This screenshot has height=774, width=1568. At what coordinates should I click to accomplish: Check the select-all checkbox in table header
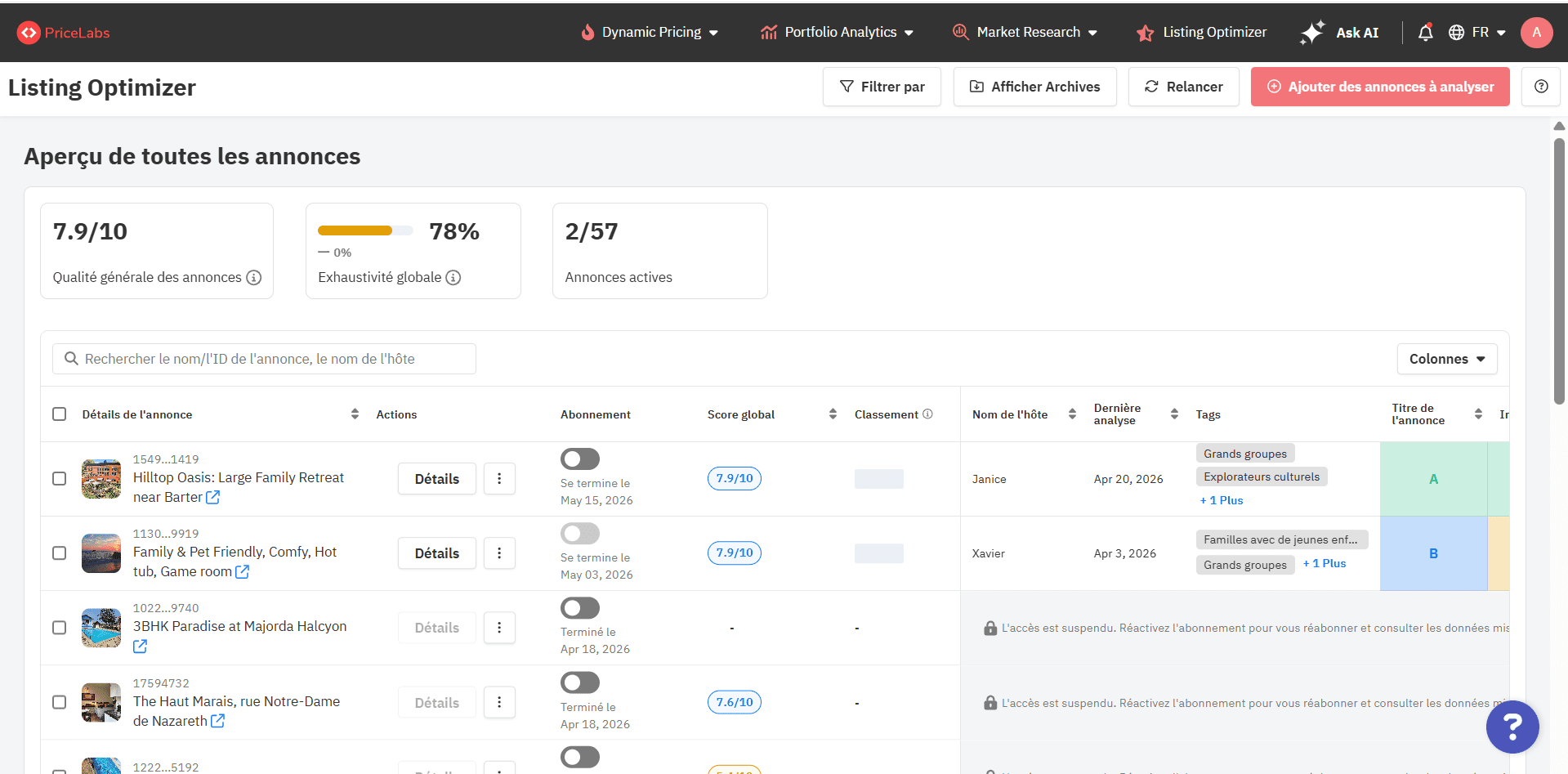[x=59, y=414]
